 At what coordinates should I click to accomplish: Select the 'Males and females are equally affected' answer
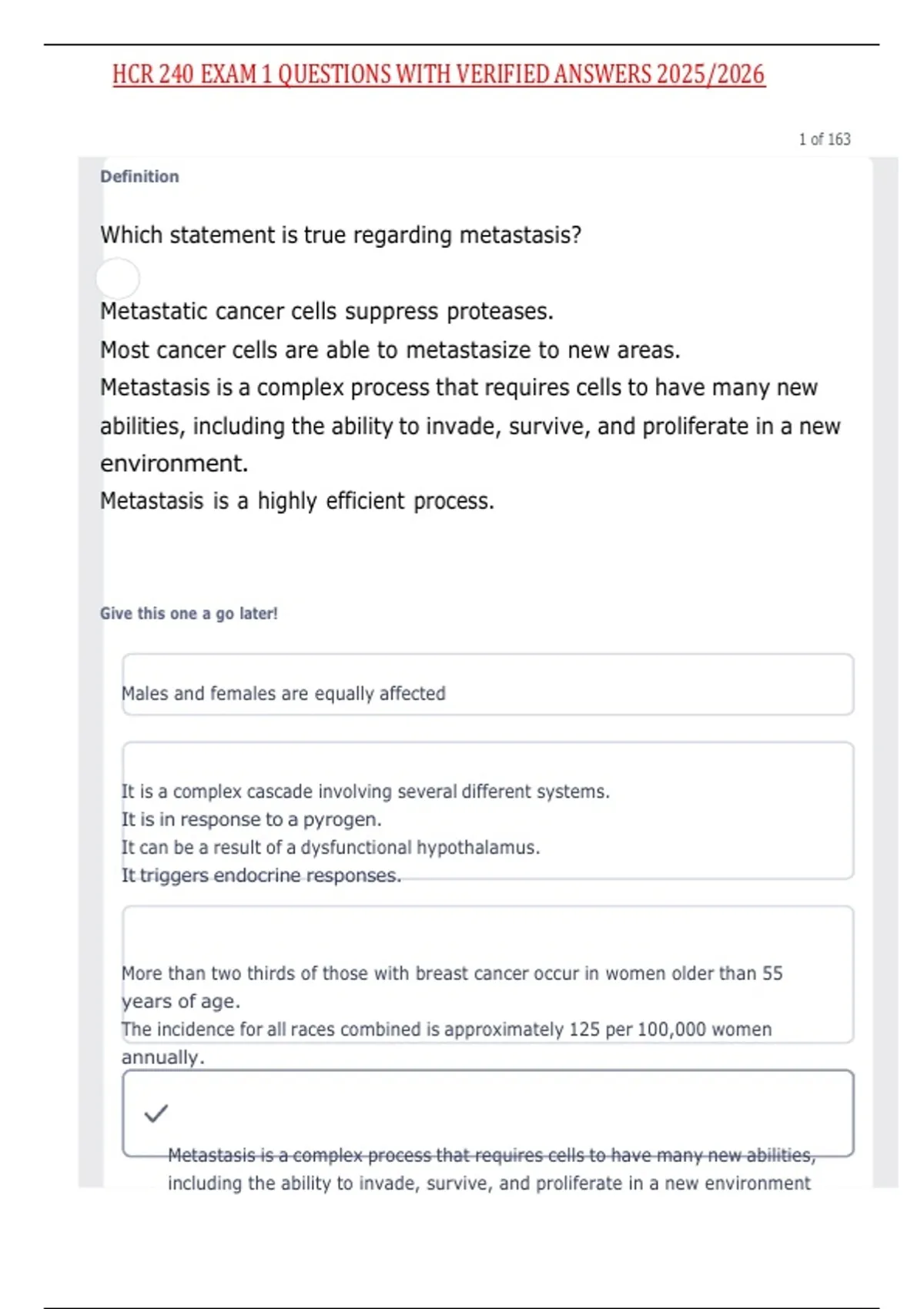coord(488,685)
